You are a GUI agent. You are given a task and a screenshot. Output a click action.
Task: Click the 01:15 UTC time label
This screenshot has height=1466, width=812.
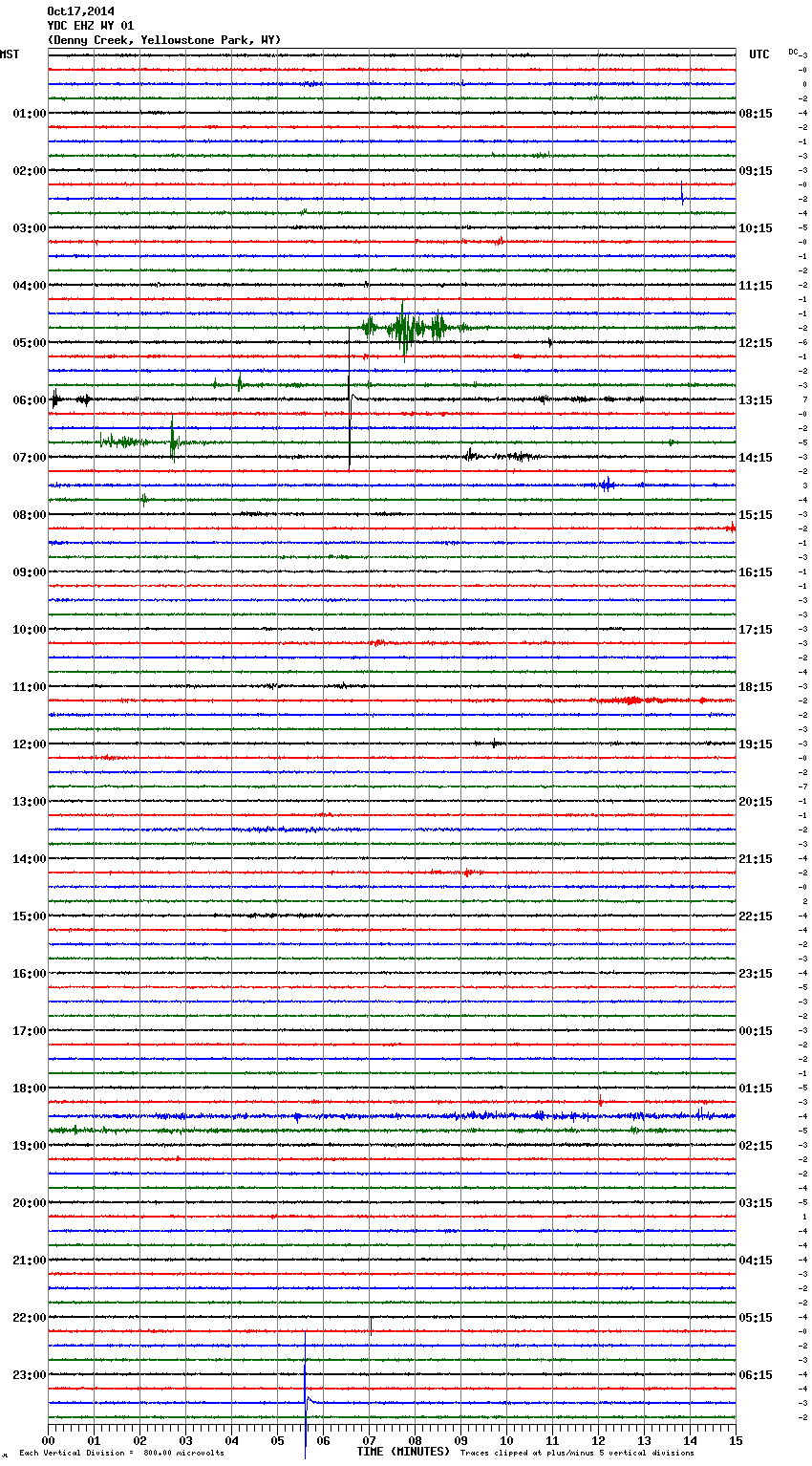click(x=756, y=1089)
